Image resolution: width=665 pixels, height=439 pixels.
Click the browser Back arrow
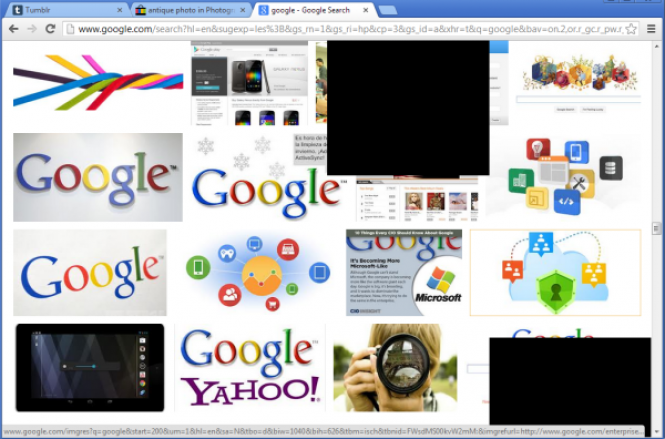13,29
